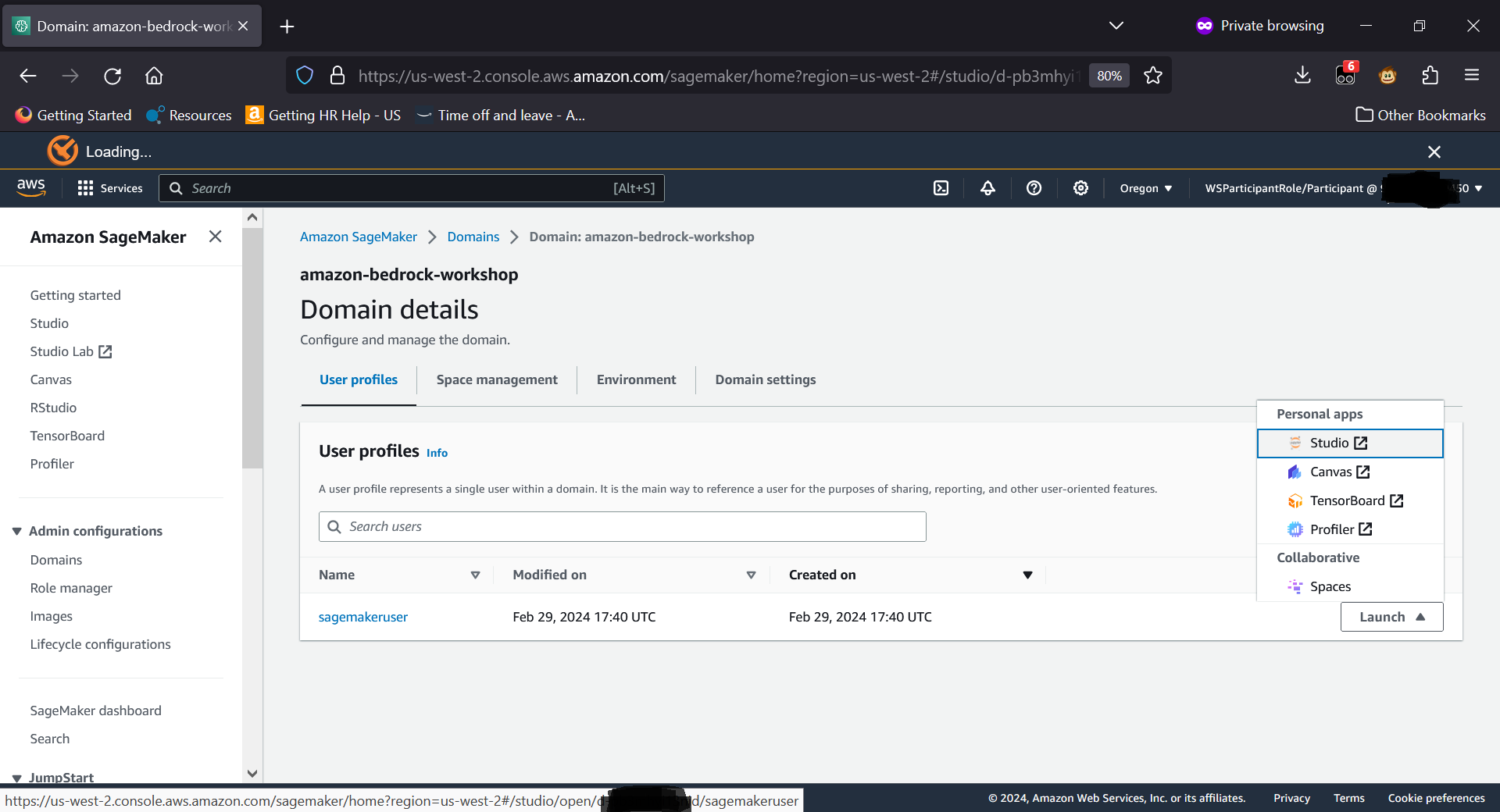Go back with browser Back arrow
Viewport: 1500px width, 812px height.
pos(28,76)
